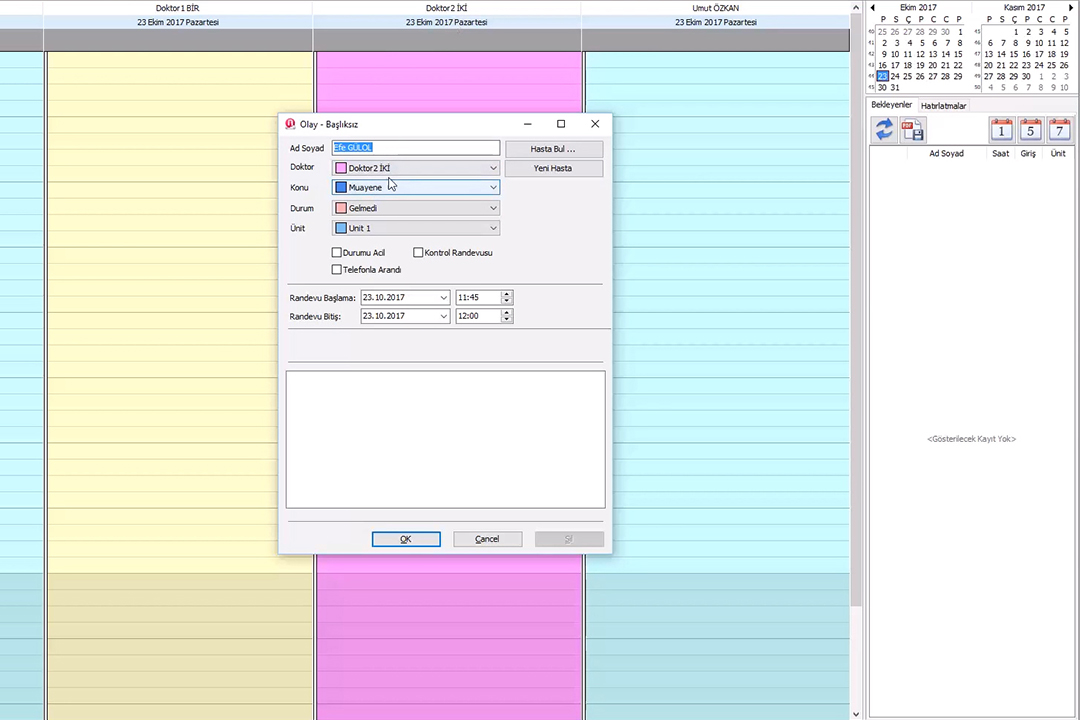Advance mini calendar to next month

tap(1069, 7)
